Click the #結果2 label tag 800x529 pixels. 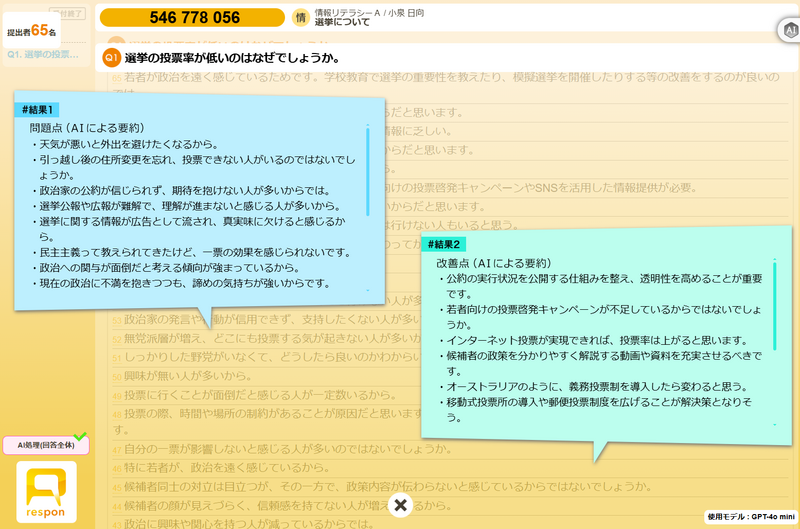pos(443,245)
